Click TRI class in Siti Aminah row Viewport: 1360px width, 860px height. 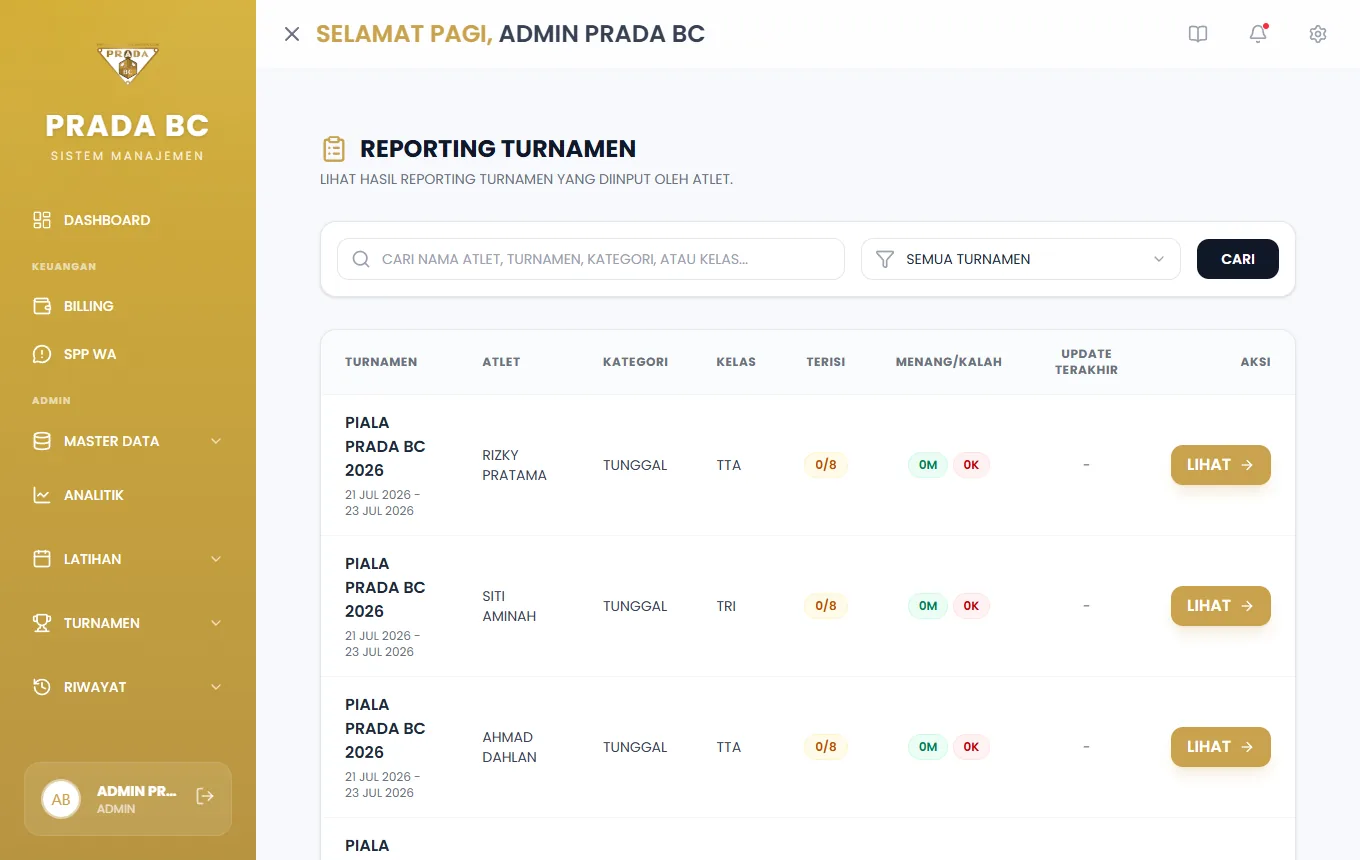coord(726,606)
